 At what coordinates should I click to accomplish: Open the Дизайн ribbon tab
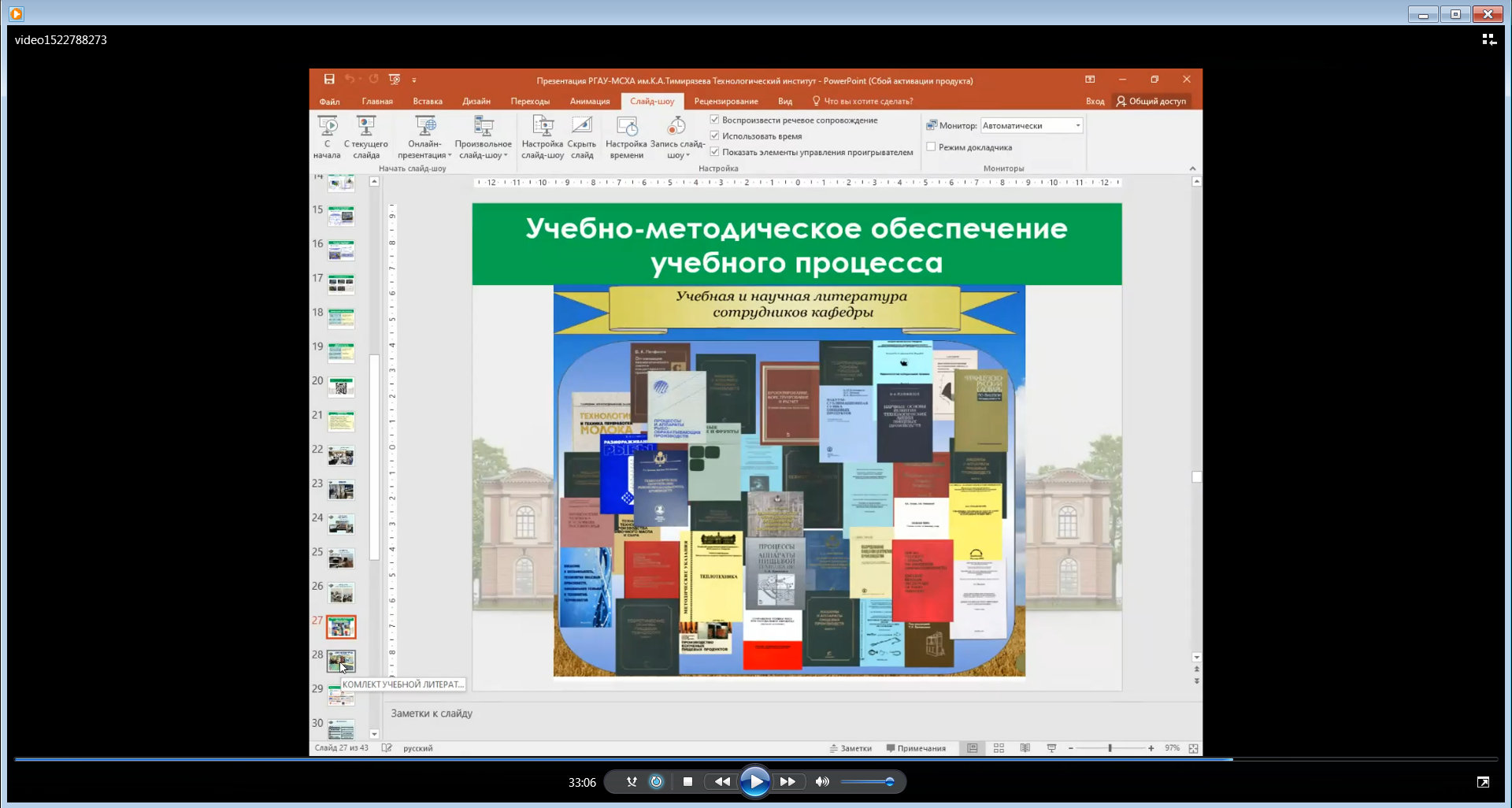[476, 102]
